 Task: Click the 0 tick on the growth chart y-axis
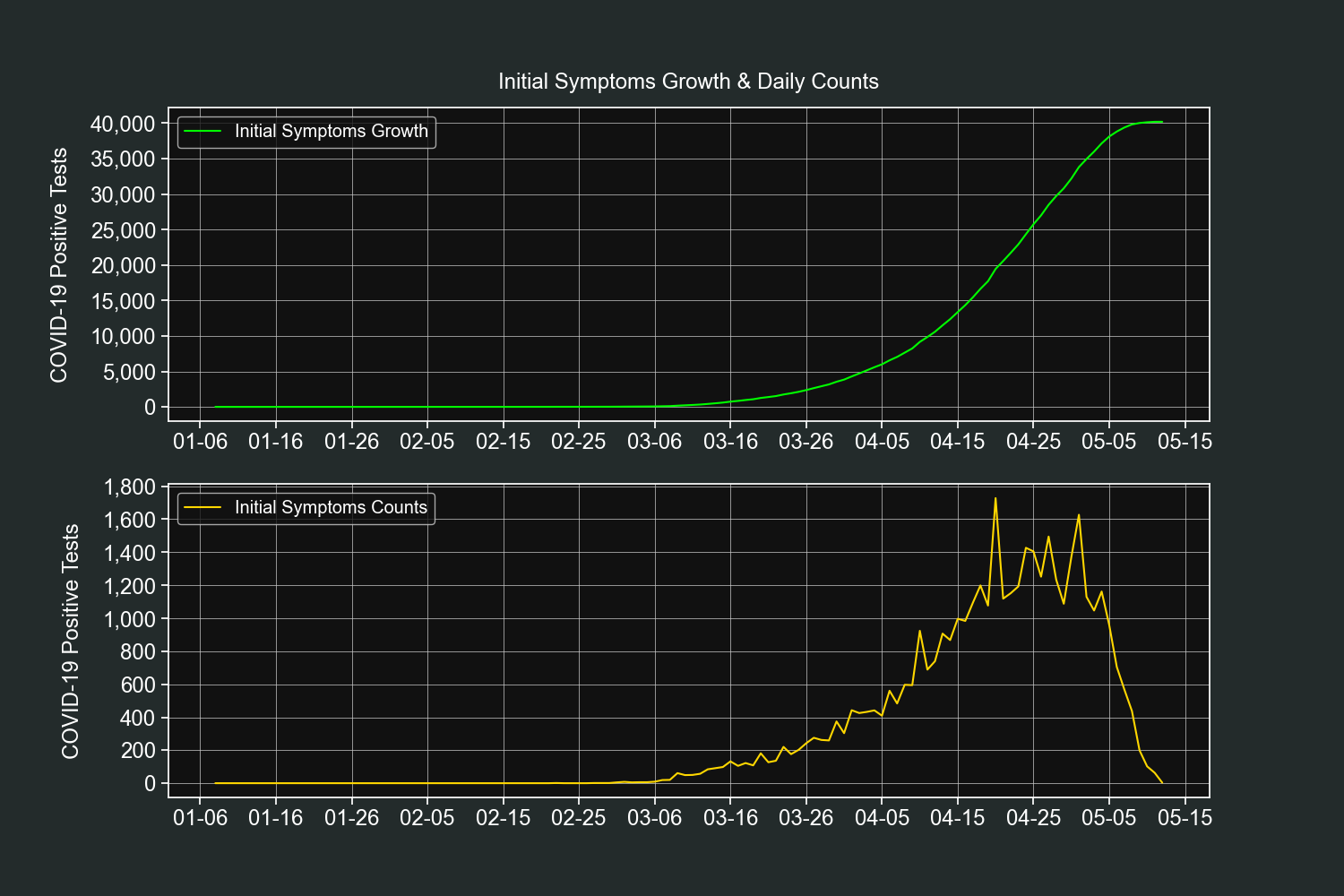150,408
